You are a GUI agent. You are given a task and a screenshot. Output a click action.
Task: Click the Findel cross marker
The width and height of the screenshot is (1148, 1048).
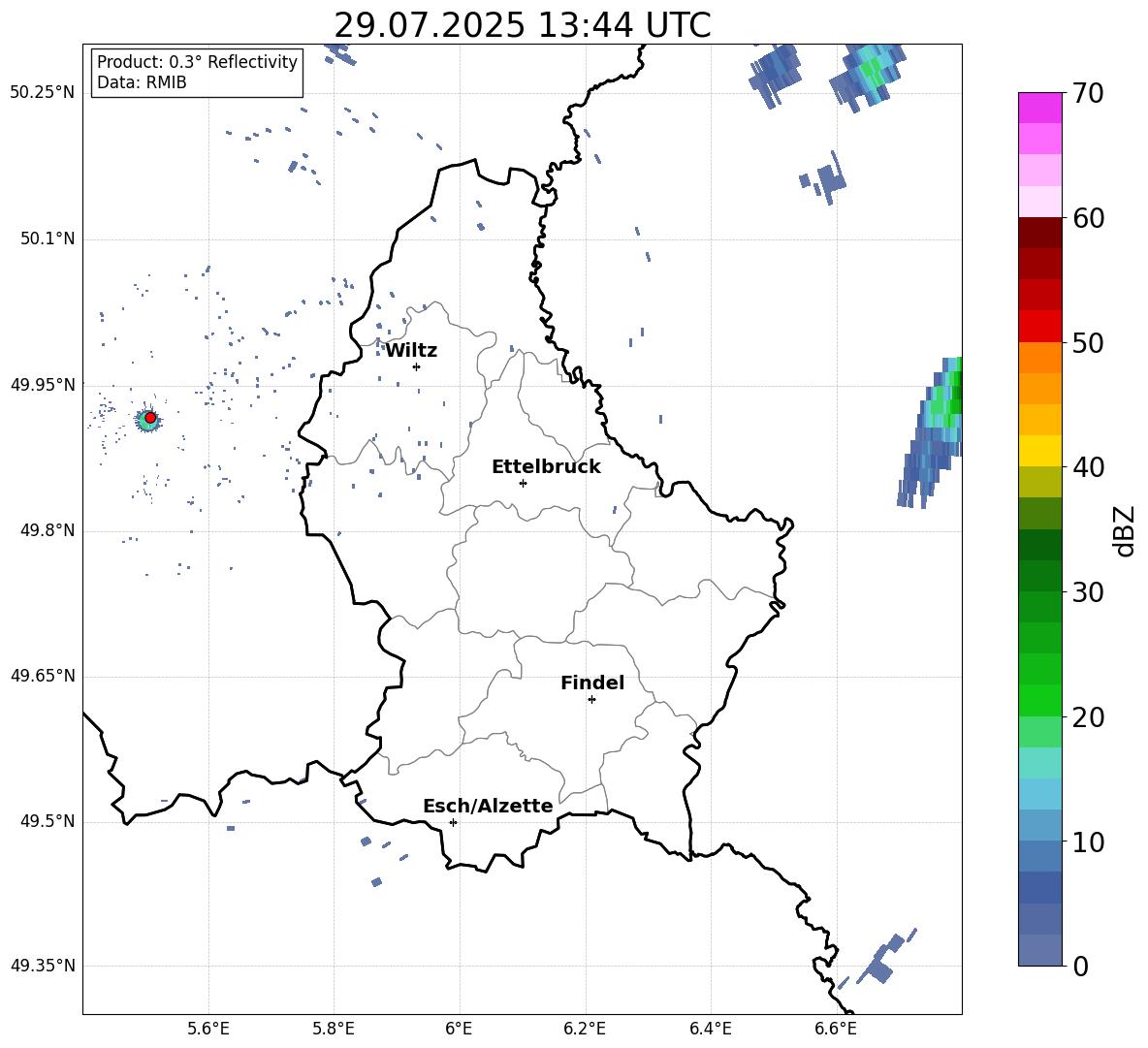click(x=591, y=700)
